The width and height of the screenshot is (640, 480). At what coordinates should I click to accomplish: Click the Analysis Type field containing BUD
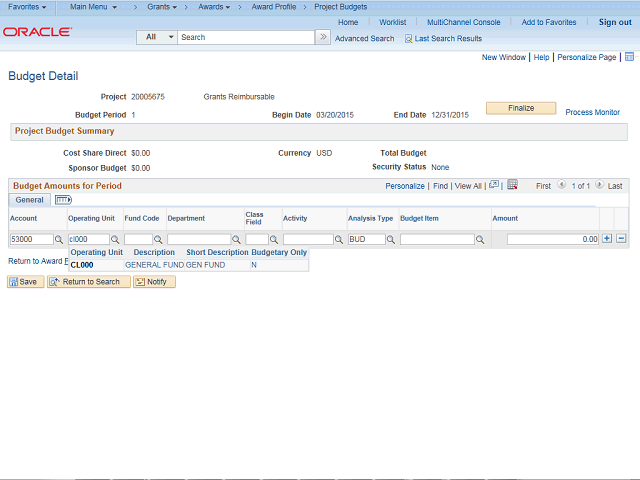tap(367, 239)
